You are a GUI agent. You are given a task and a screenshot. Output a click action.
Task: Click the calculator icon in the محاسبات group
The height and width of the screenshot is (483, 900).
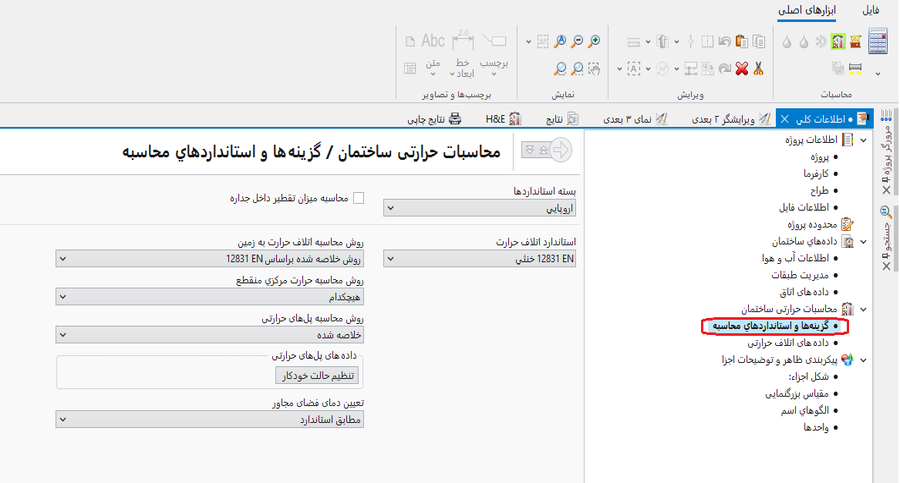click(x=877, y=42)
